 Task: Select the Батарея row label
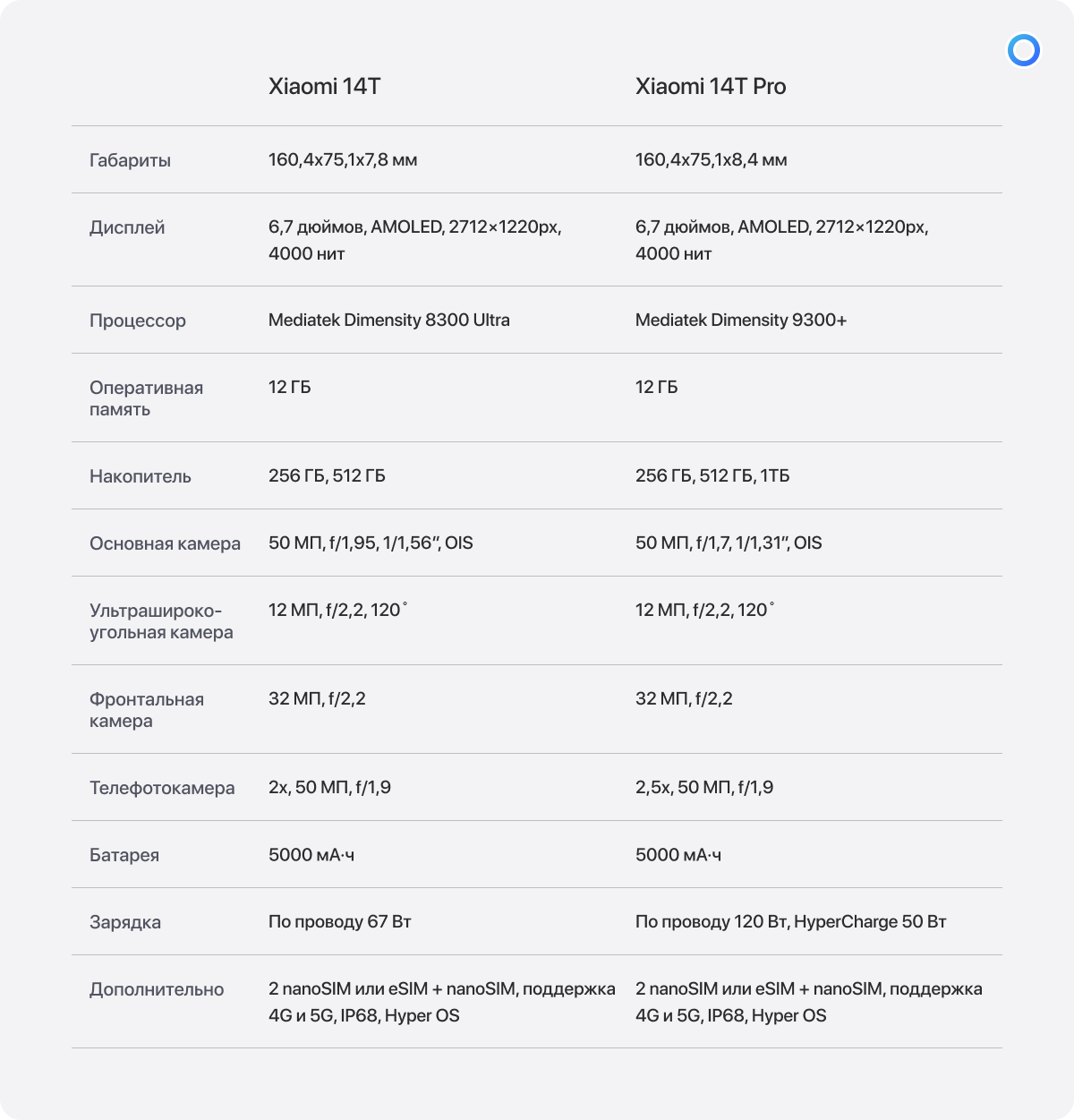(x=124, y=856)
